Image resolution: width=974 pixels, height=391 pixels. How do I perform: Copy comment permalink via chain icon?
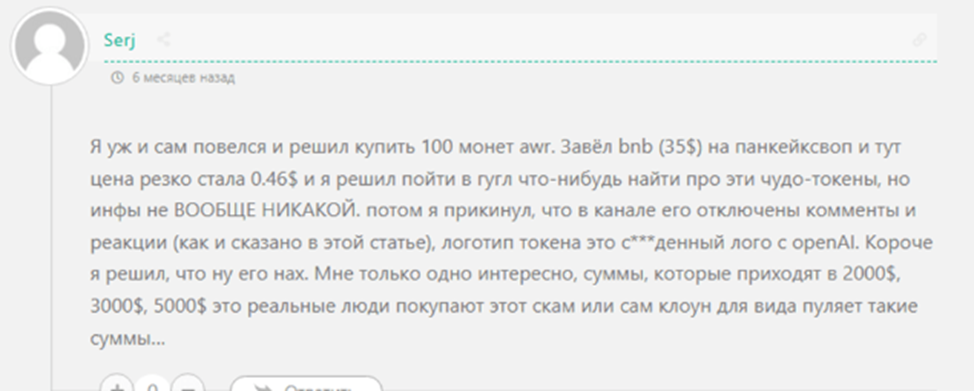point(919,40)
